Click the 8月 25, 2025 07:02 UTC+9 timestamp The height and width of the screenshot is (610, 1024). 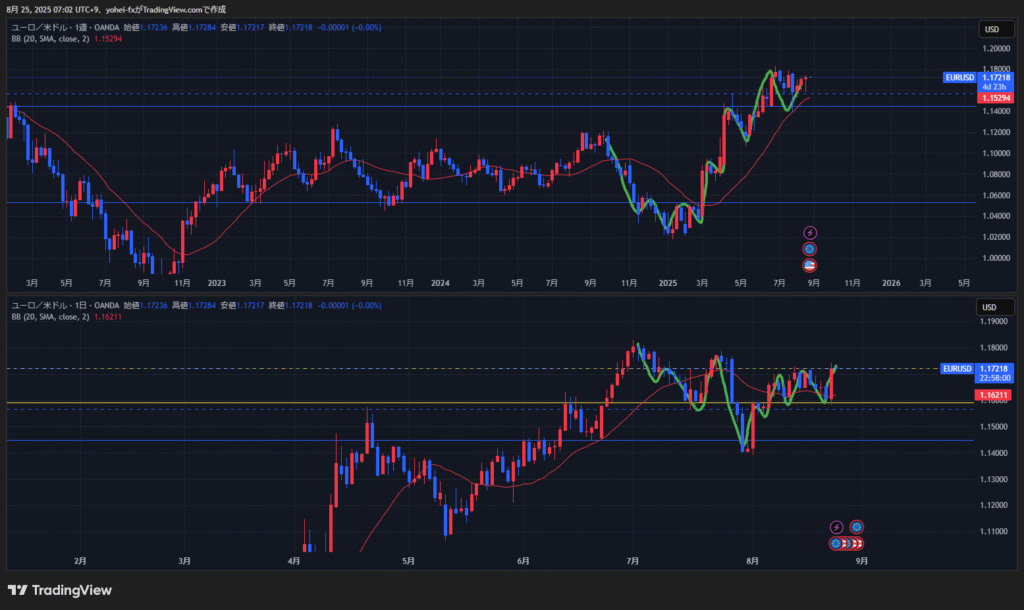coord(54,10)
